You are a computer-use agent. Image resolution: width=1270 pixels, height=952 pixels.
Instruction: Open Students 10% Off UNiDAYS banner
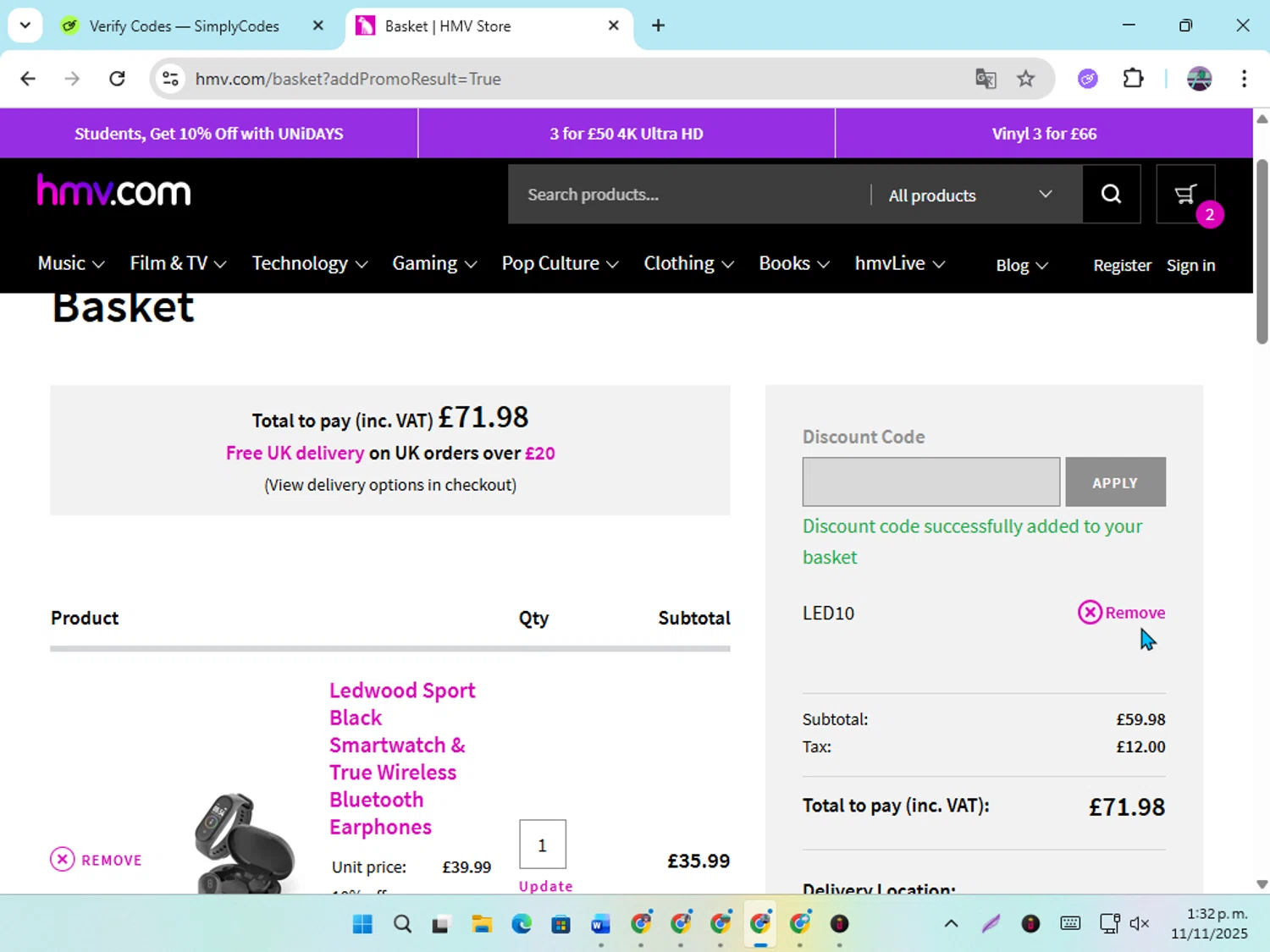[x=209, y=134]
